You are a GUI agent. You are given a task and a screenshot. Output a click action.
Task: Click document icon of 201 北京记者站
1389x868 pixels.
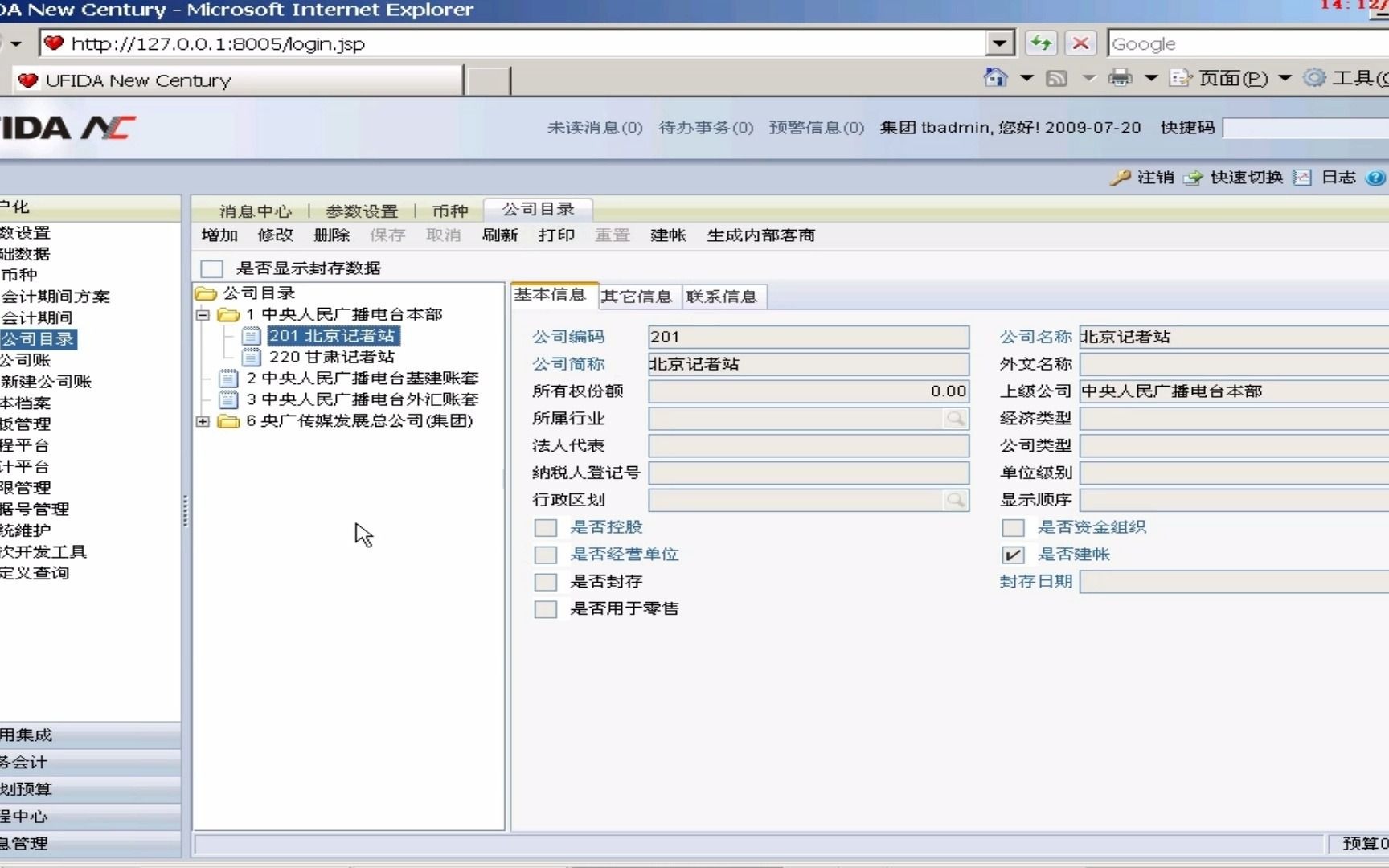point(252,336)
